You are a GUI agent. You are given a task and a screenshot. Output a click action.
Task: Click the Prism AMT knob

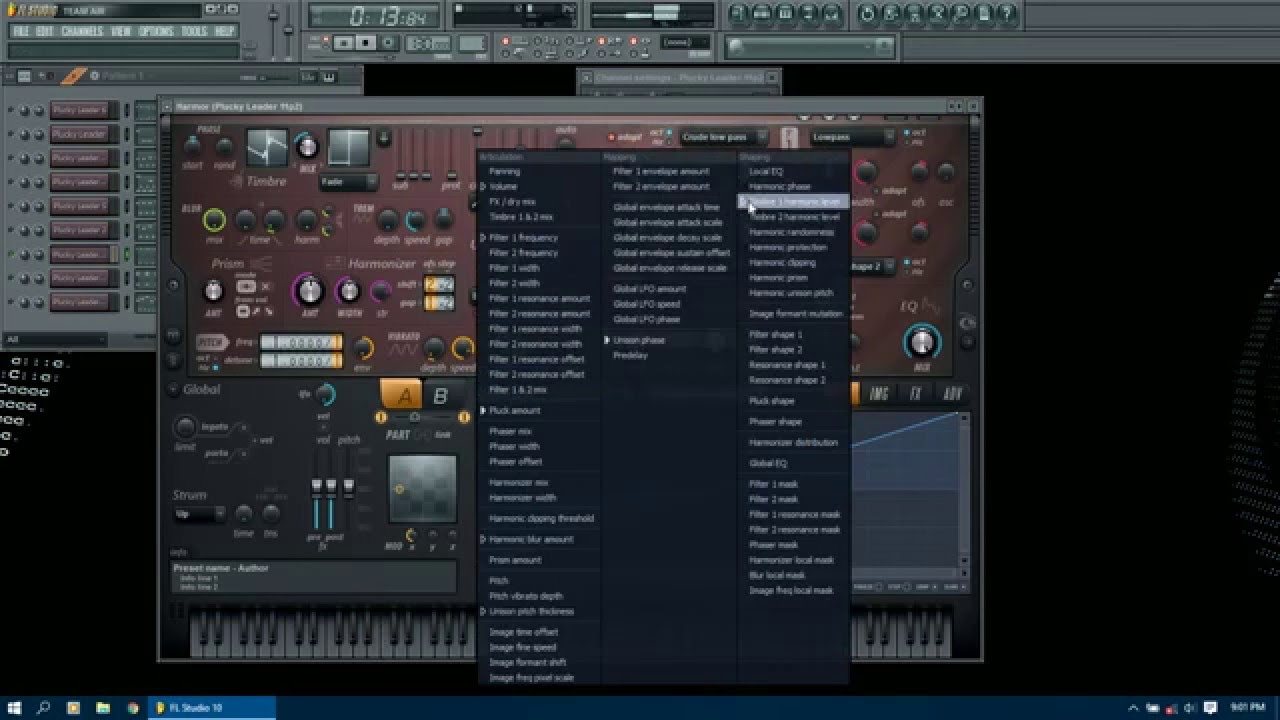[x=213, y=291]
